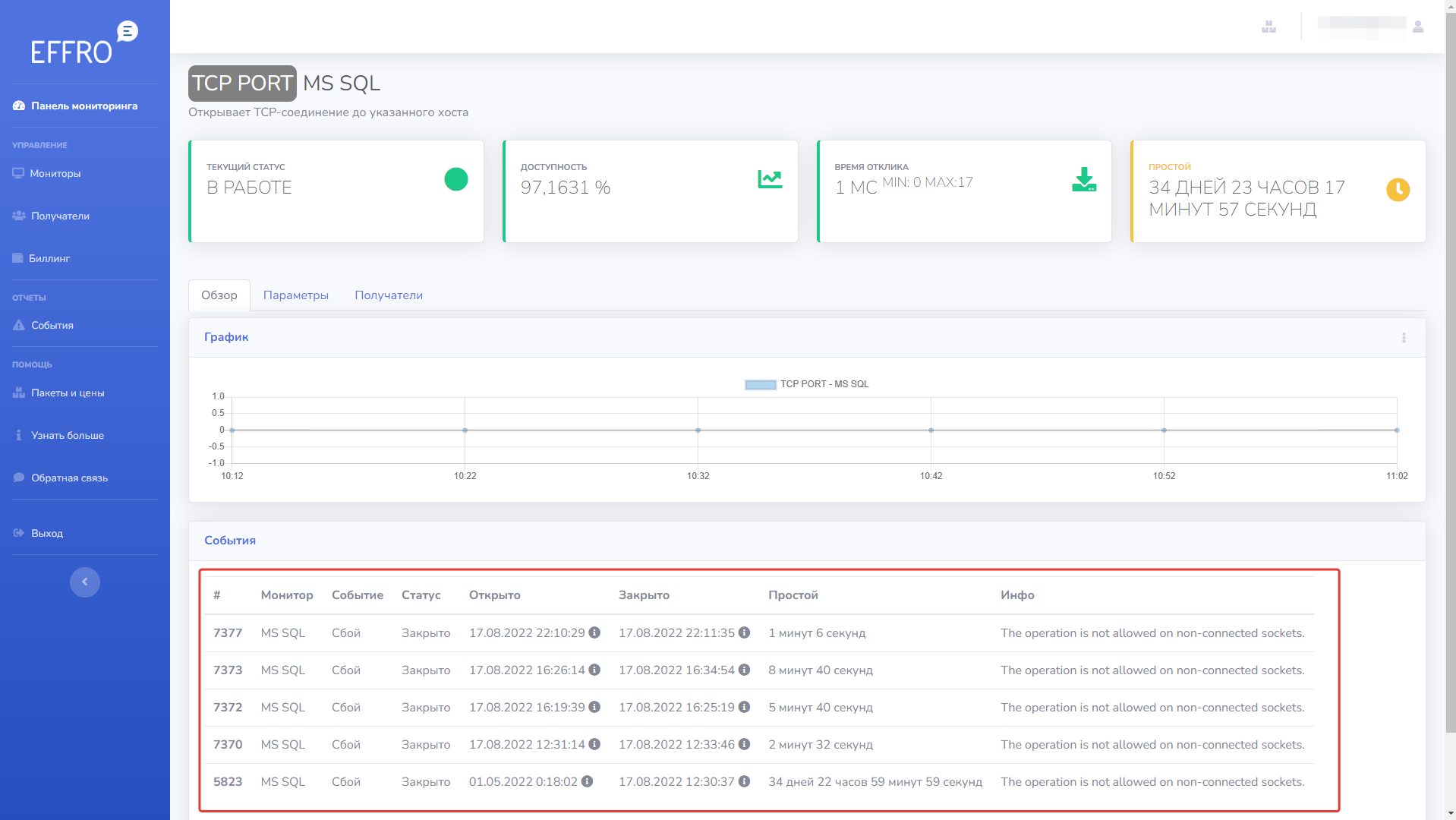Image resolution: width=1456 pixels, height=820 pixels.
Task: Click info icon beside 01.05.2022 0:18:02
Action: (x=587, y=781)
